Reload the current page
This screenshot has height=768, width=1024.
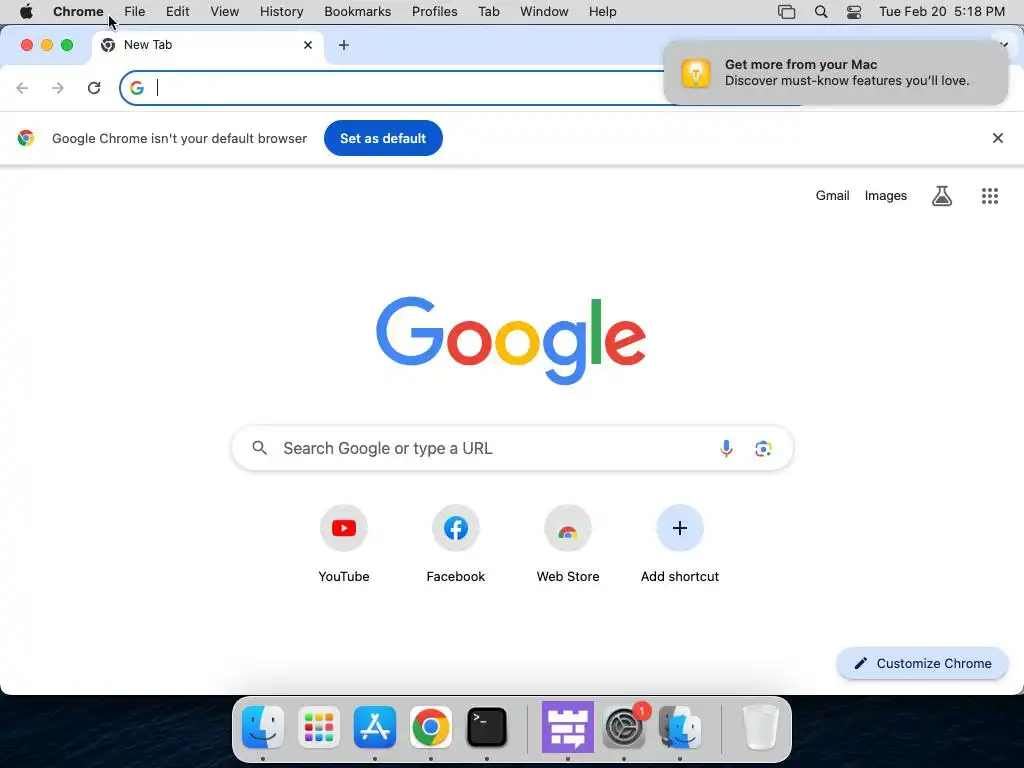(94, 88)
